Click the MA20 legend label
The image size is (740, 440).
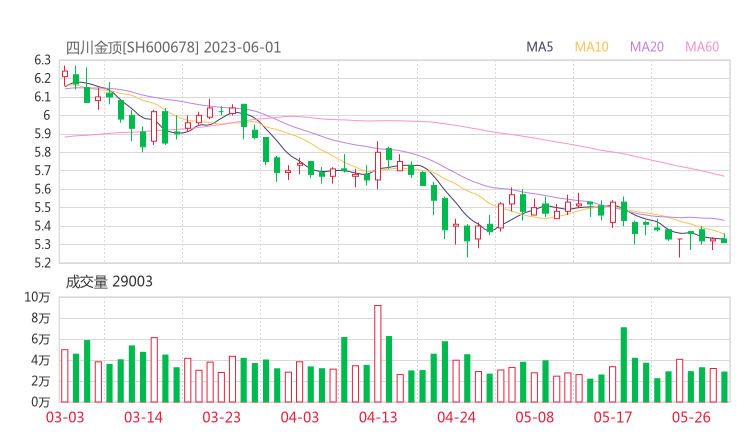(x=647, y=47)
